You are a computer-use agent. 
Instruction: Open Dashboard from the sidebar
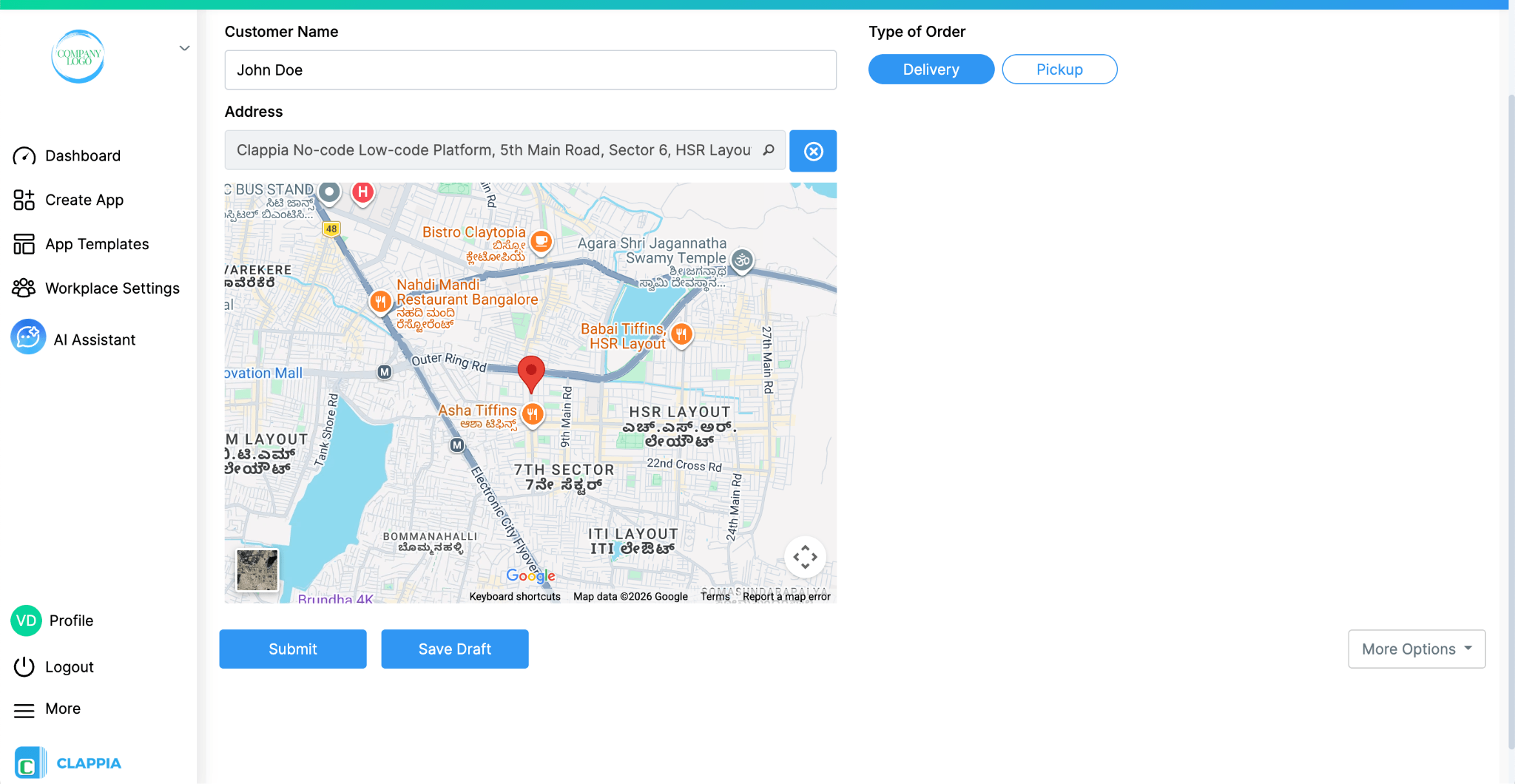pyautogui.click(x=83, y=156)
